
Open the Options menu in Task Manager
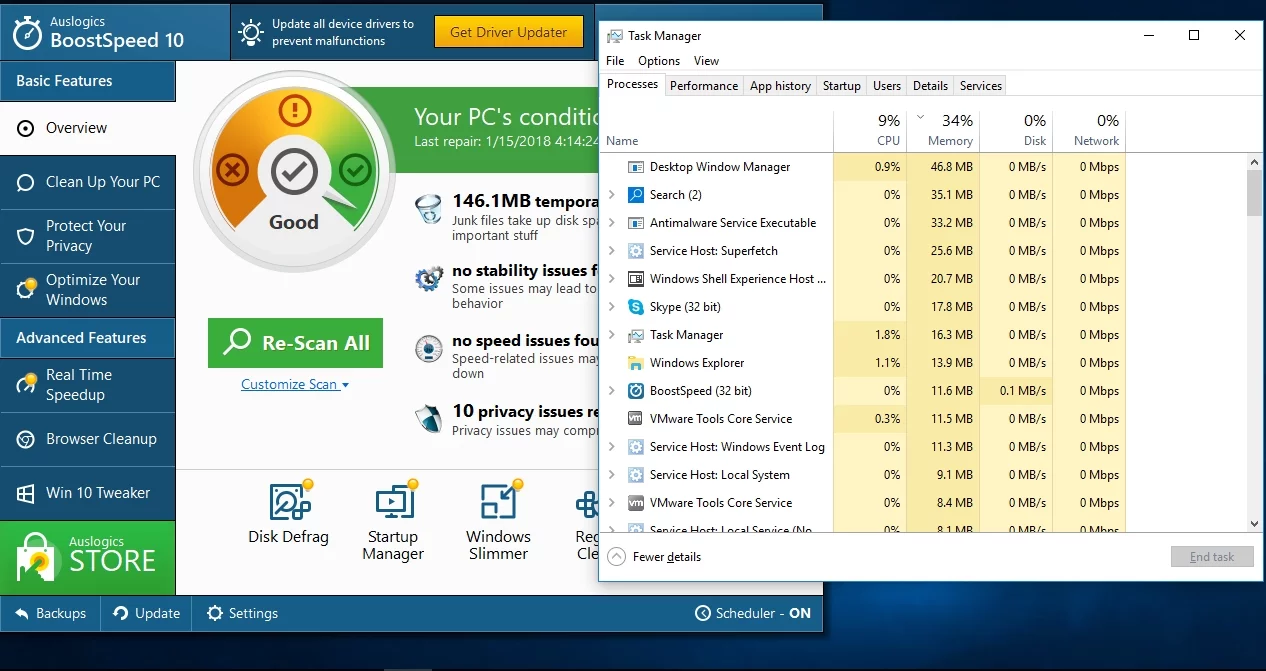pyautogui.click(x=659, y=61)
